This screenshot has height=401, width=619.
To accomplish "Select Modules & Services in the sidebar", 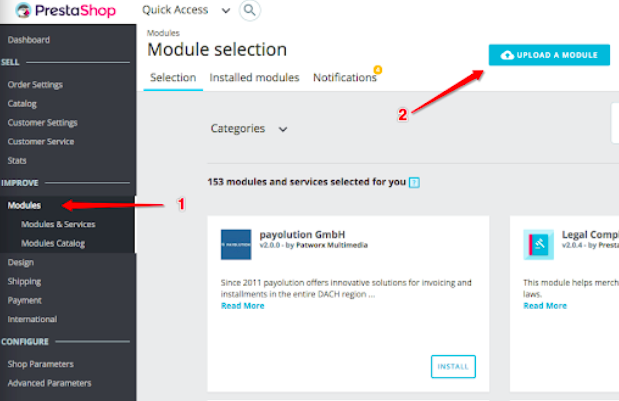I will click(58, 224).
